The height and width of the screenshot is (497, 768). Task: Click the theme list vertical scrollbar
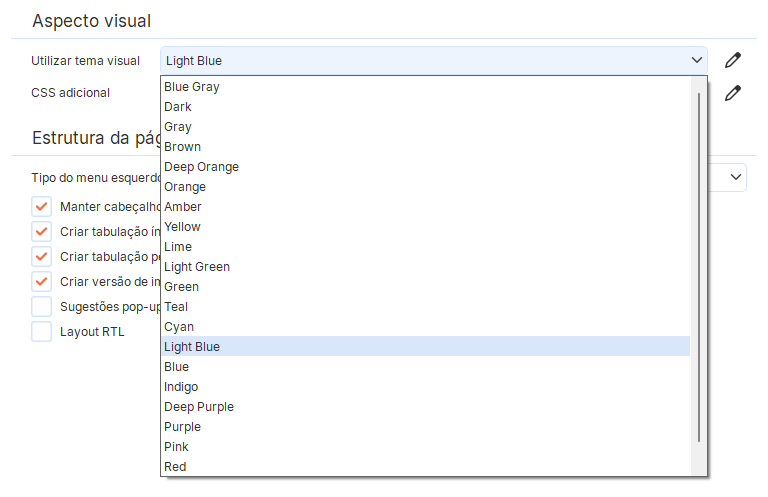[x=699, y=266]
